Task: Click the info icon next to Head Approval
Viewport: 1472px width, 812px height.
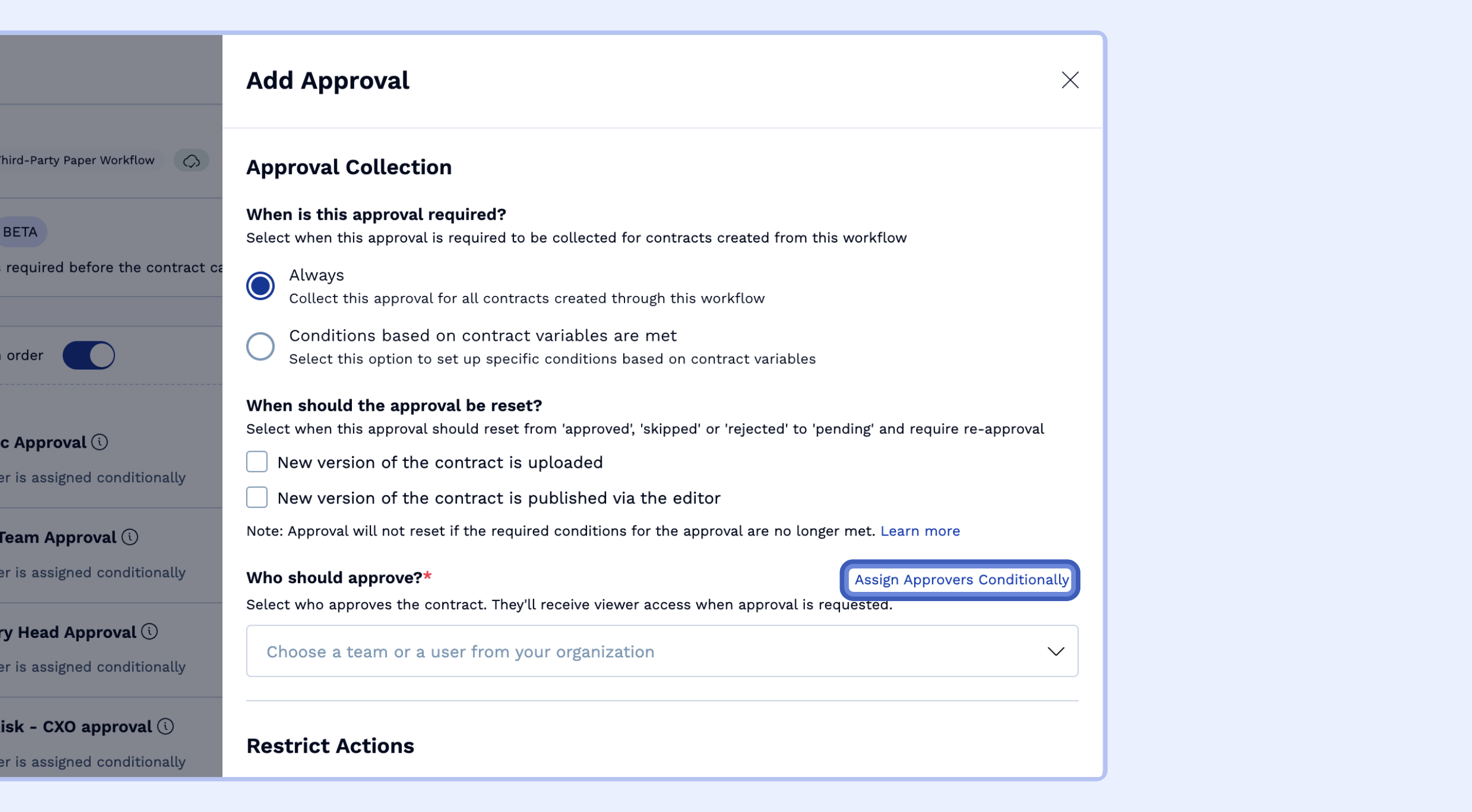Action: click(150, 632)
